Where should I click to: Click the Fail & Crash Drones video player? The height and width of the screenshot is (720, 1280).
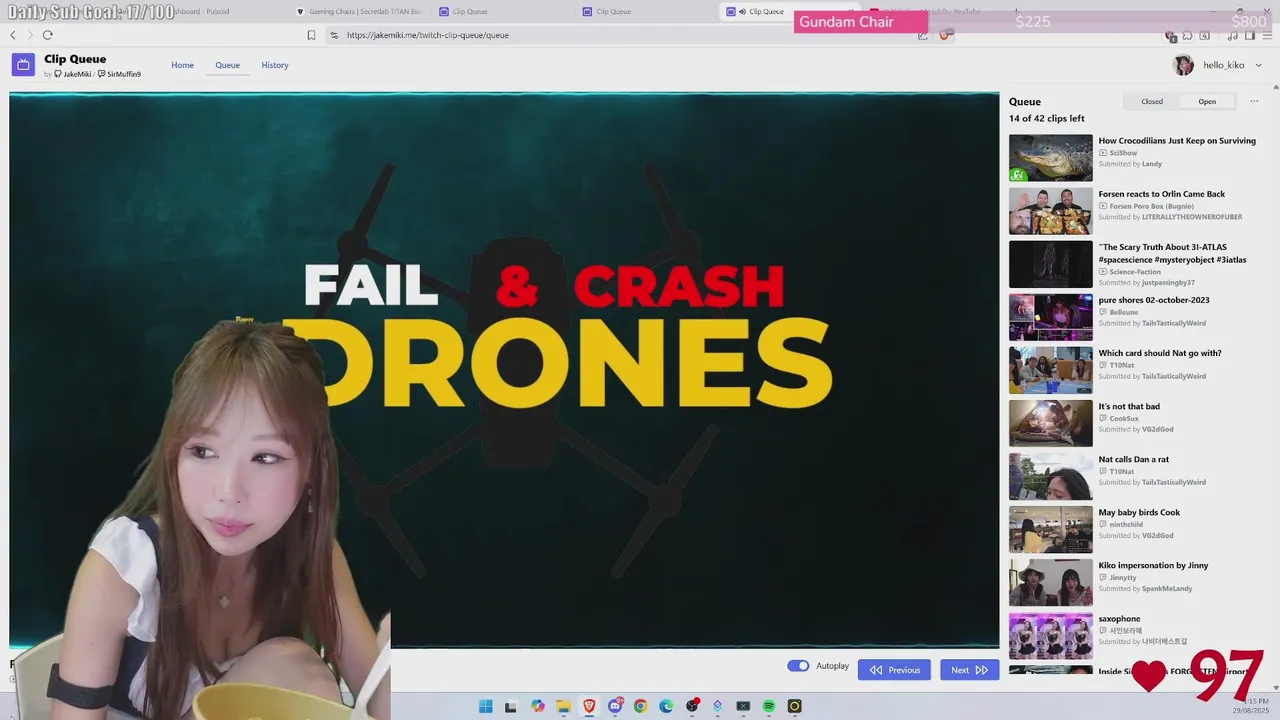click(504, 370)
